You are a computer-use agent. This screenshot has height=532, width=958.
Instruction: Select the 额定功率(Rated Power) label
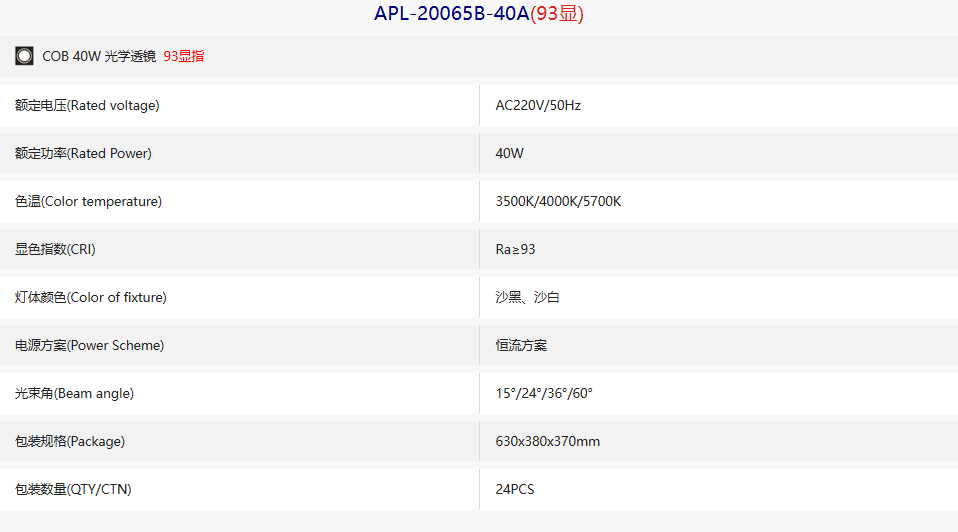(x=83, y=153)
